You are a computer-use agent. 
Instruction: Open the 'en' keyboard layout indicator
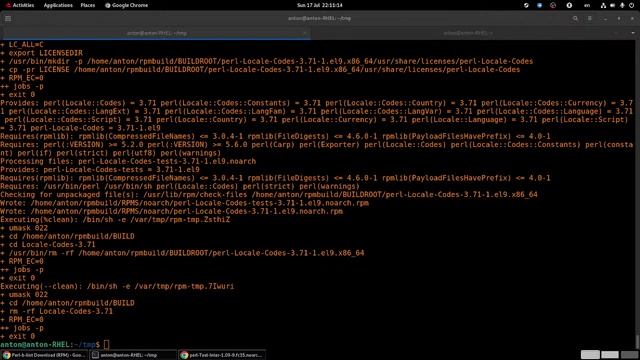point(587,5)
